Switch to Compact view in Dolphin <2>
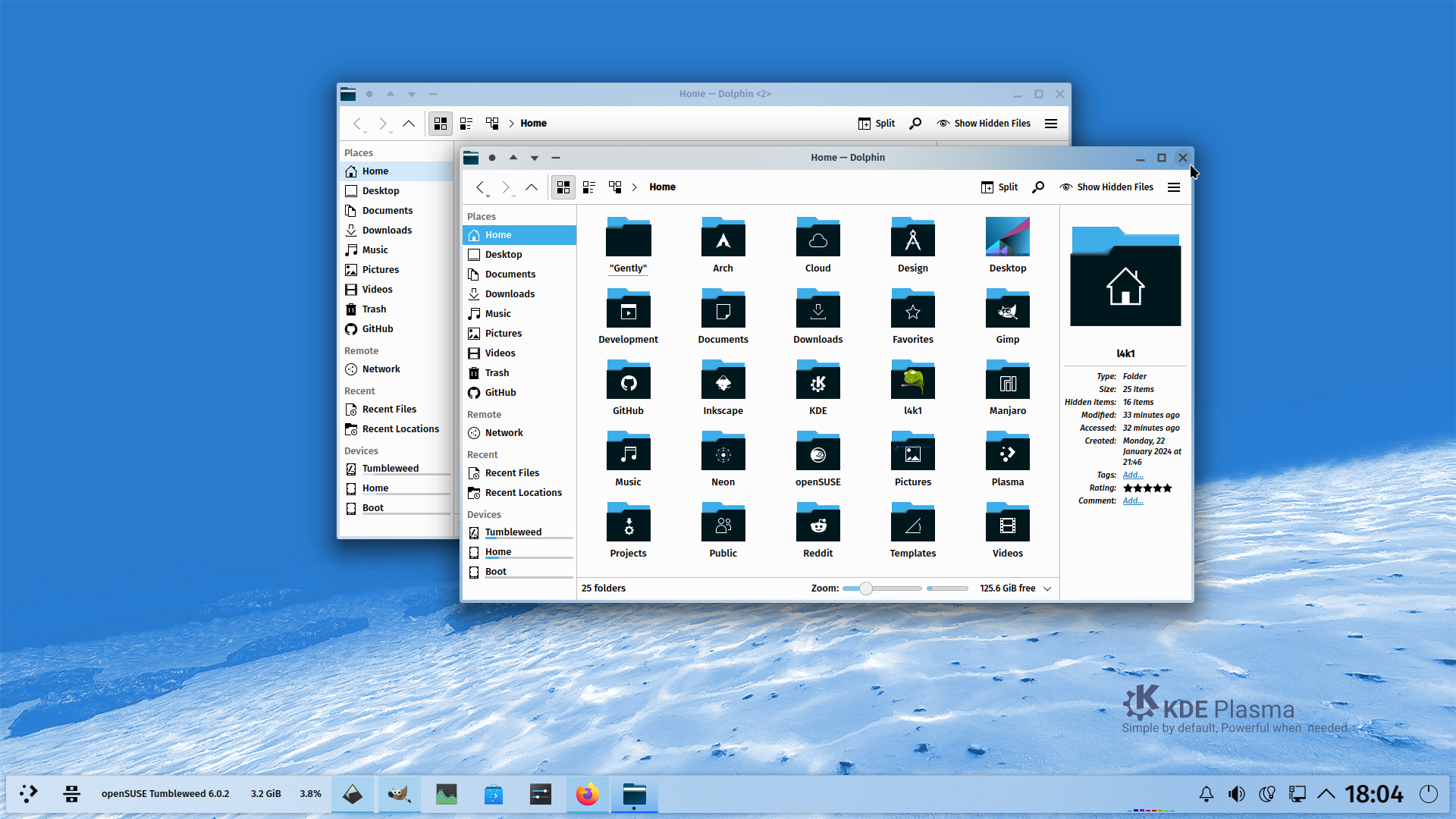1456x819 pixels. point(466,124)
